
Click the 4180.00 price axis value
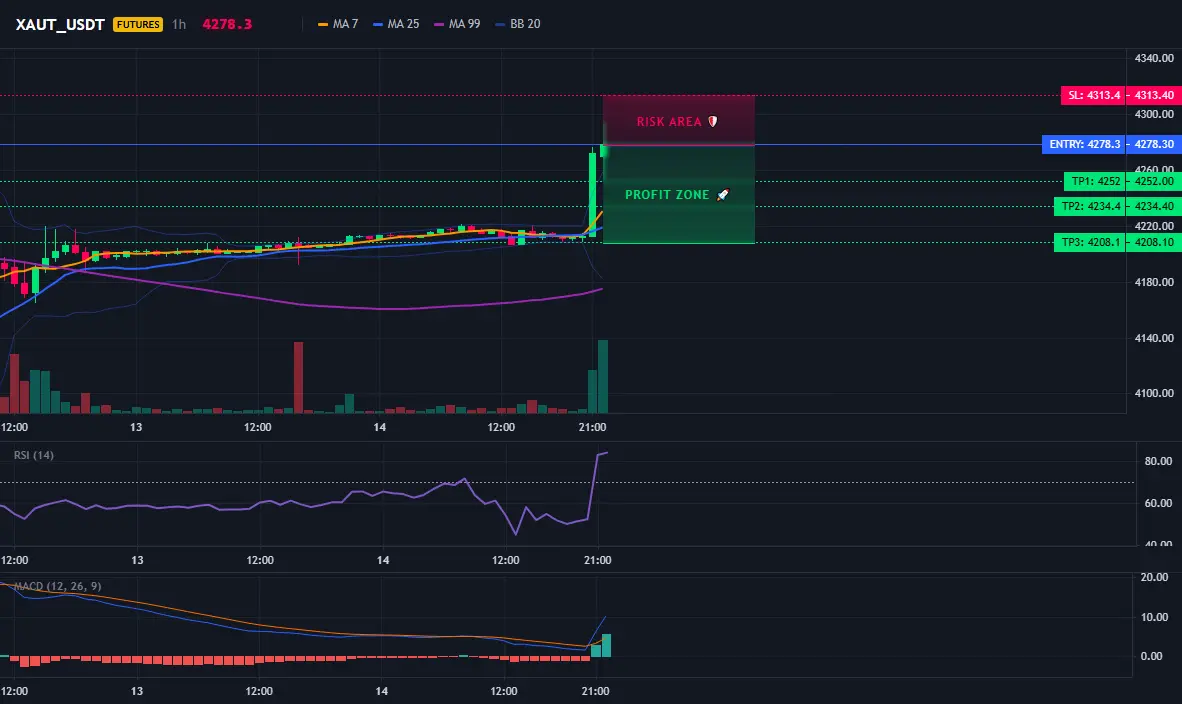1154,282
